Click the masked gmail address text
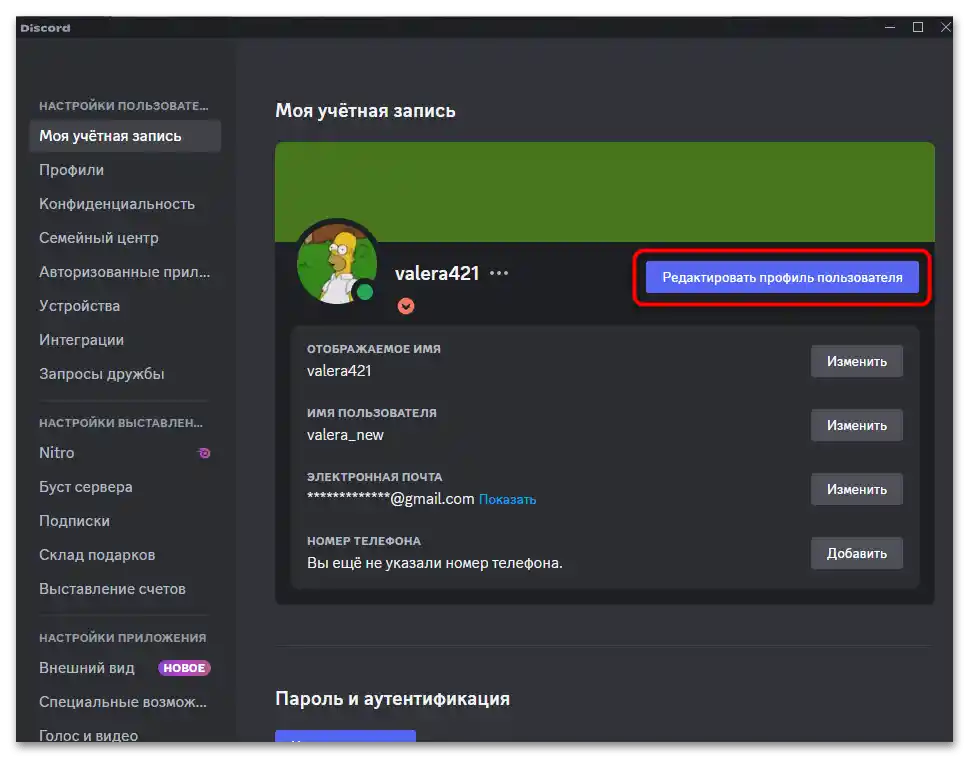This screenshot has width=969, height=758. (x=391, y=499)
